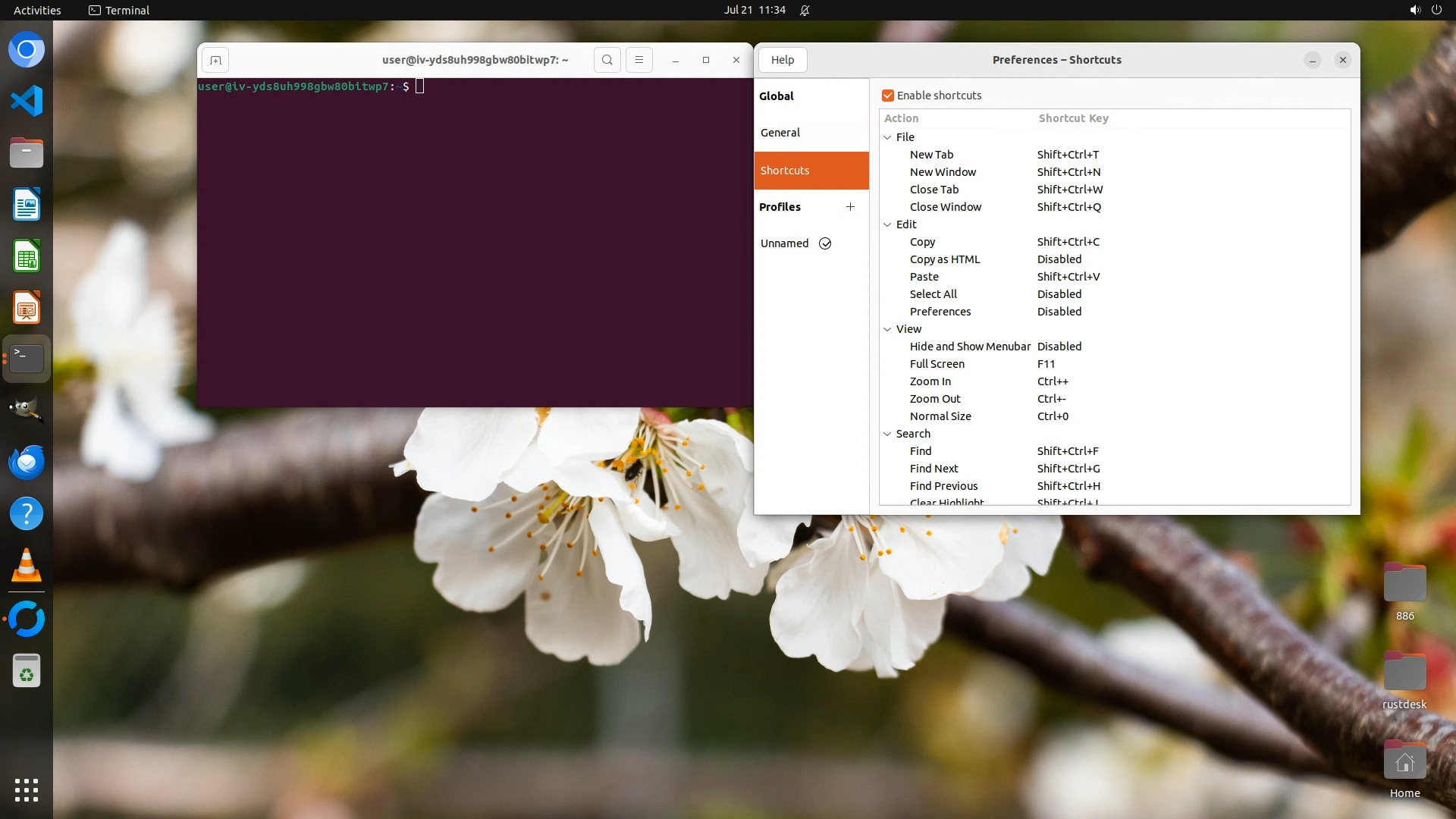The width and height of the screenshot is (1456, 819).
Task: Open LibreOffice Calc from dock
Action: click(x=27, y=256)
